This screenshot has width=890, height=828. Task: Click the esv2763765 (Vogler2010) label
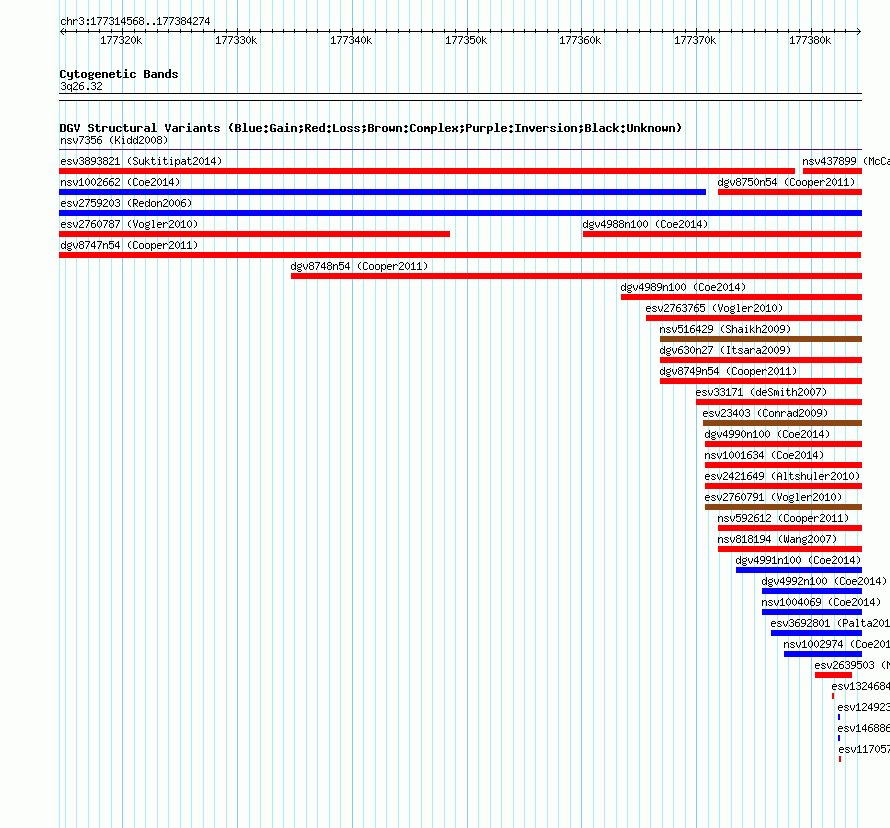(x=714, y=308)
